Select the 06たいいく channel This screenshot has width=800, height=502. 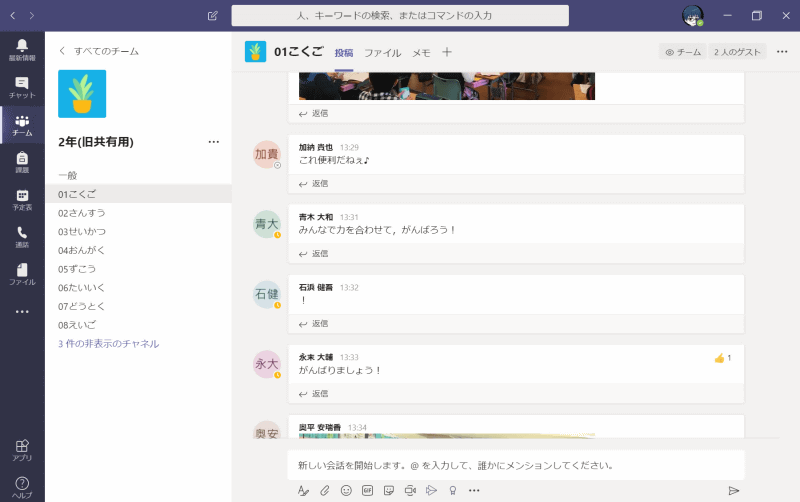coord(138,288)
